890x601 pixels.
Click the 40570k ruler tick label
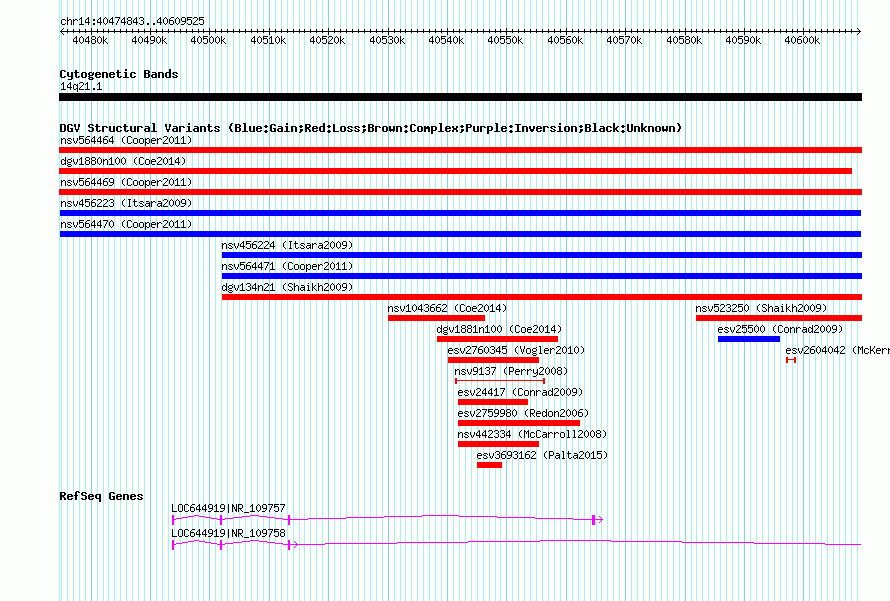tap(624, 40)
